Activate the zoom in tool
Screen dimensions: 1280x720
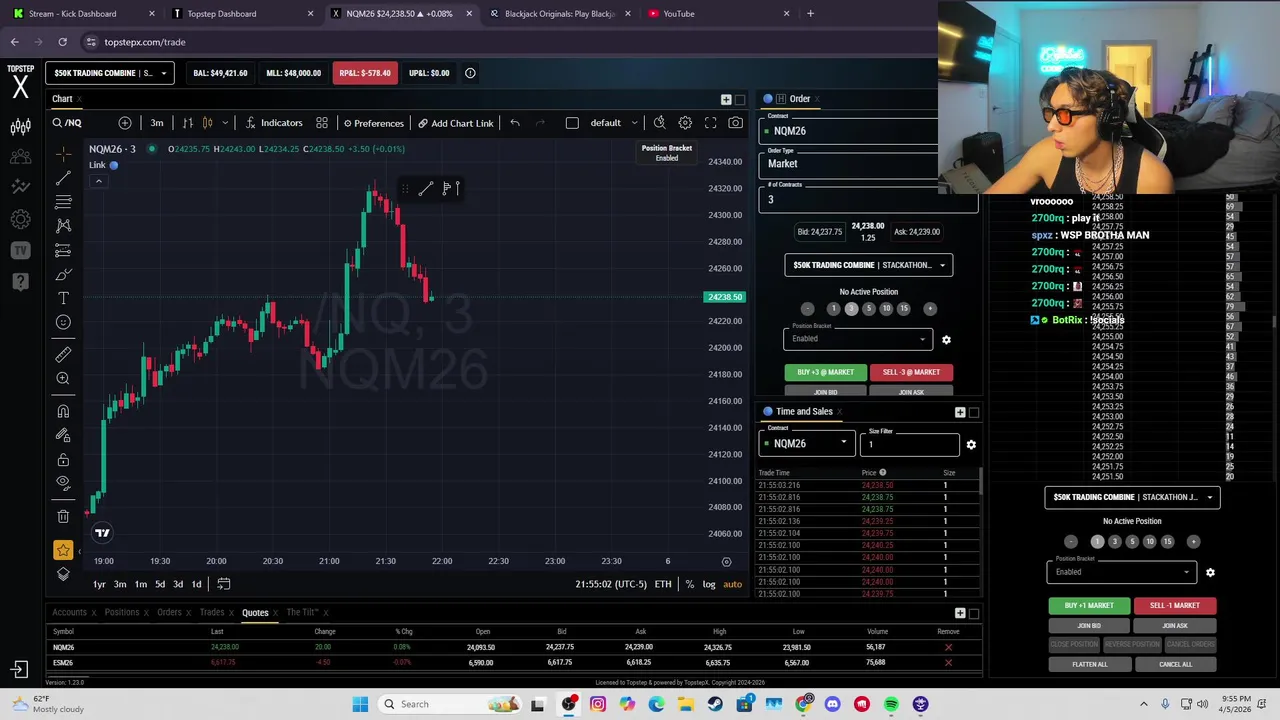tap(63, 378)
